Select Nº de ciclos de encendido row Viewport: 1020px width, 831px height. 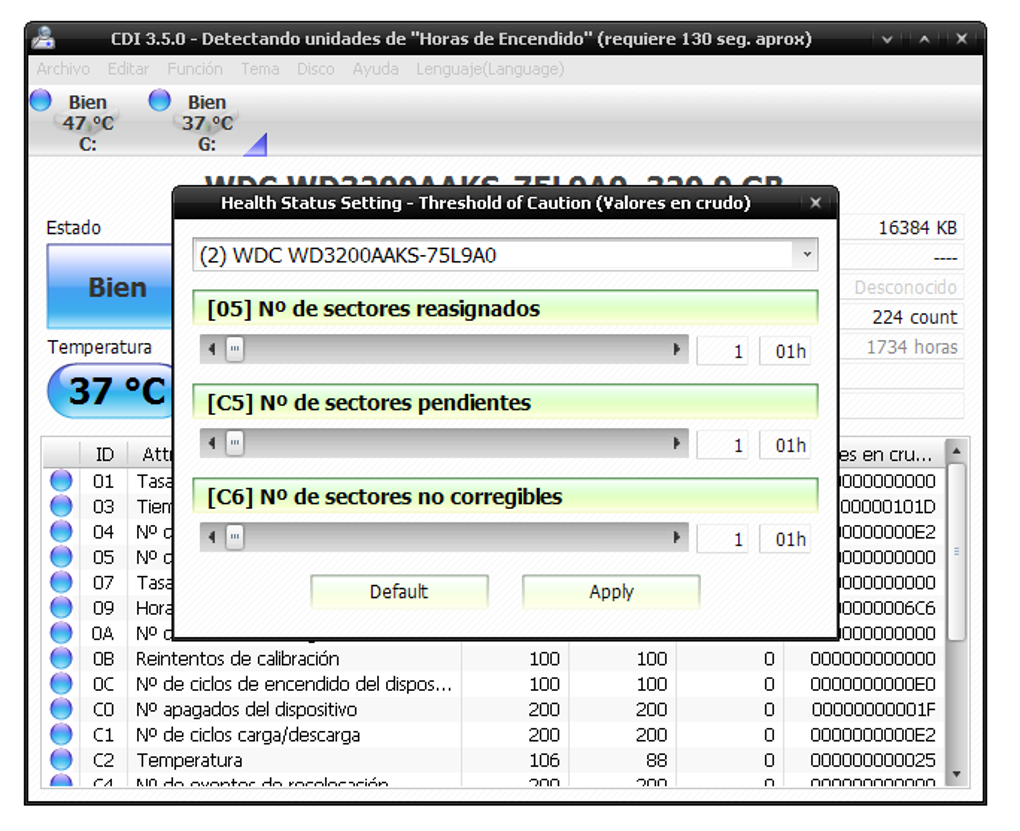494,684
